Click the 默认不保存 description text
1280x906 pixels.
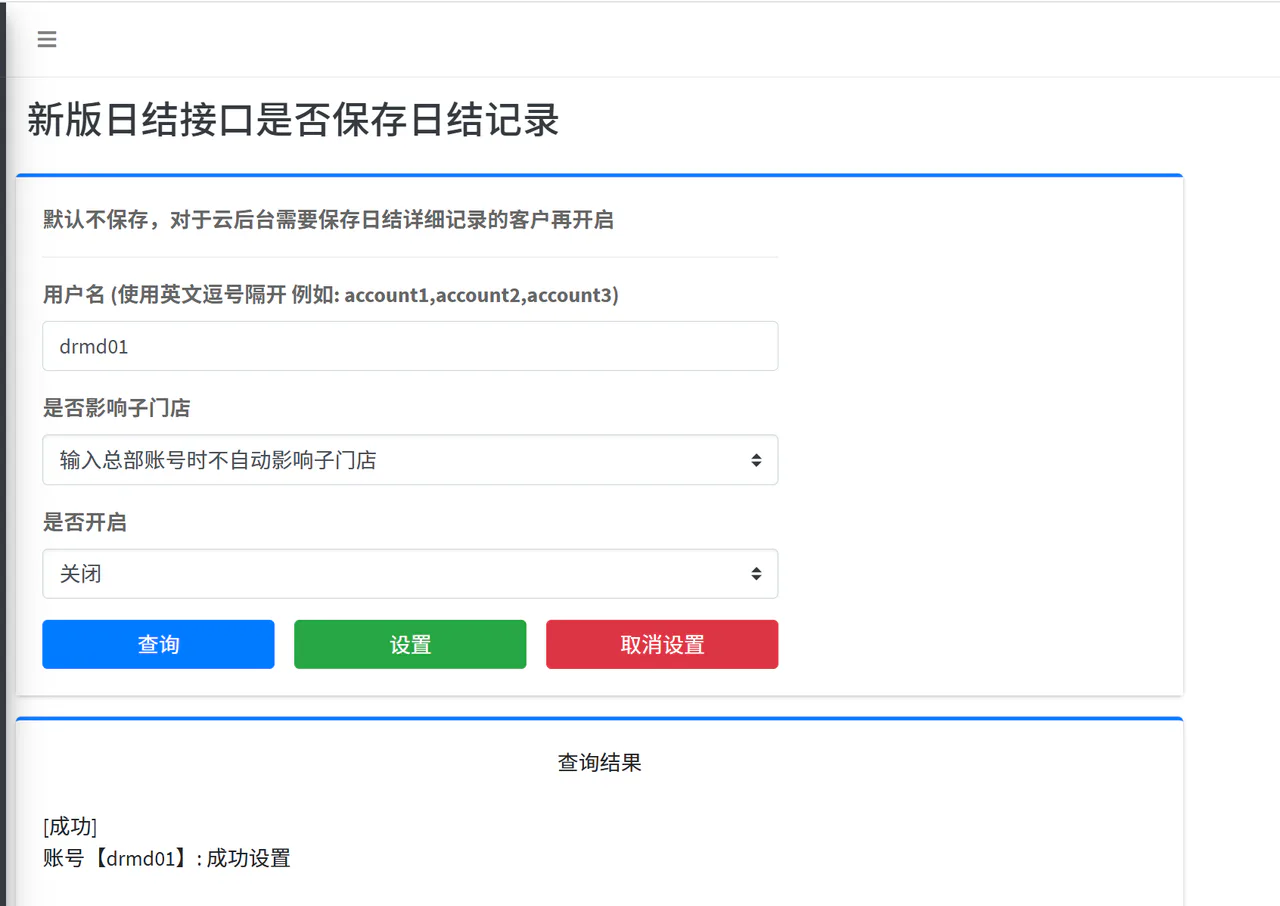point(328,220)
